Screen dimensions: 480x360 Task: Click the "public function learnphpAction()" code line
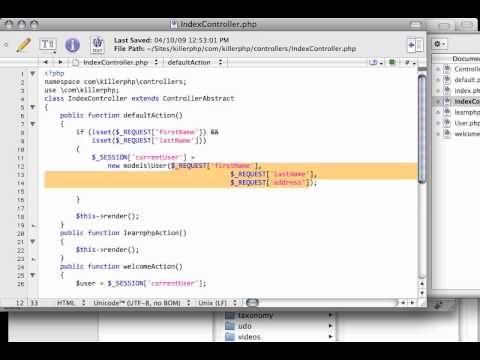pos(123,233)
